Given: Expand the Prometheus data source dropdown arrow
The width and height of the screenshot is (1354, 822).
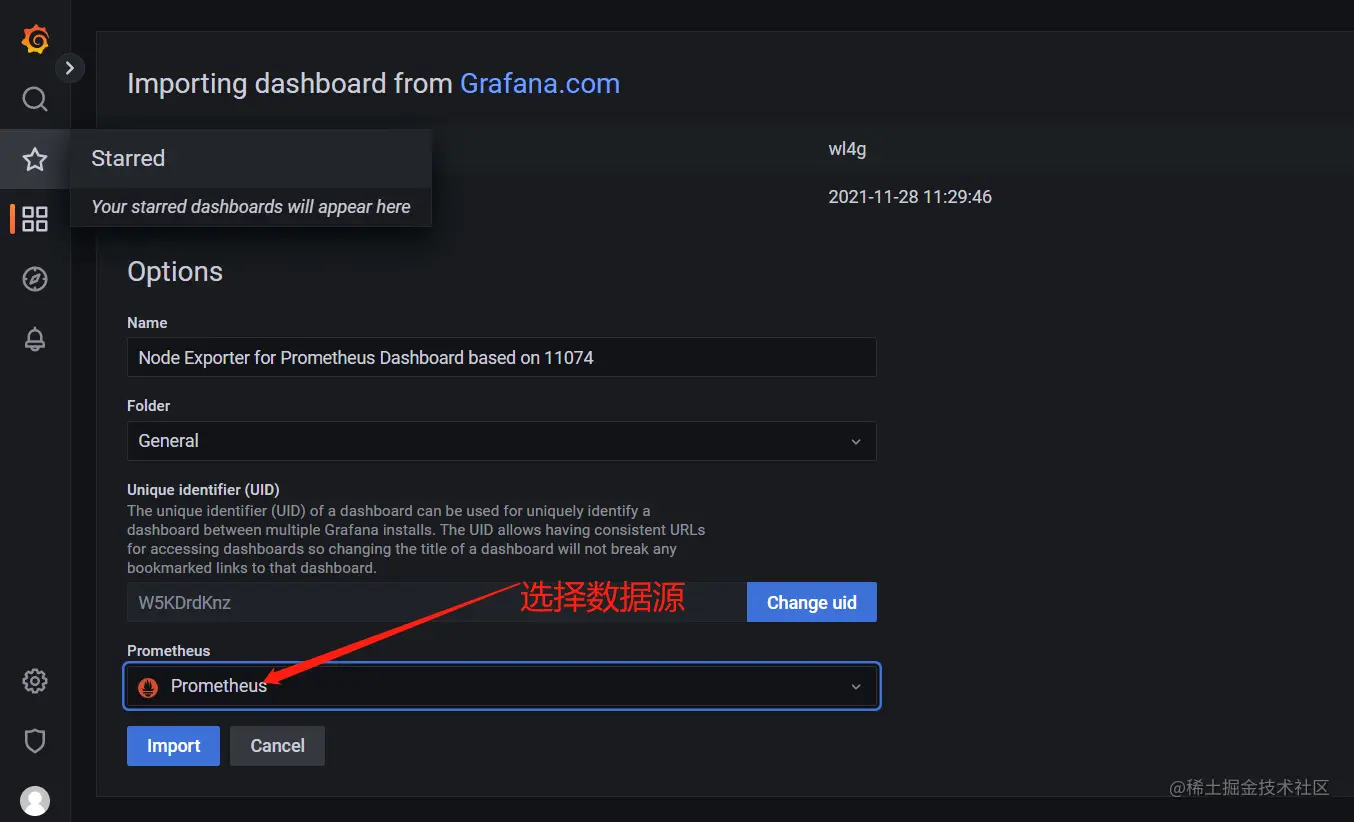Looking at the screenshot, I should (x=855, y=687).
